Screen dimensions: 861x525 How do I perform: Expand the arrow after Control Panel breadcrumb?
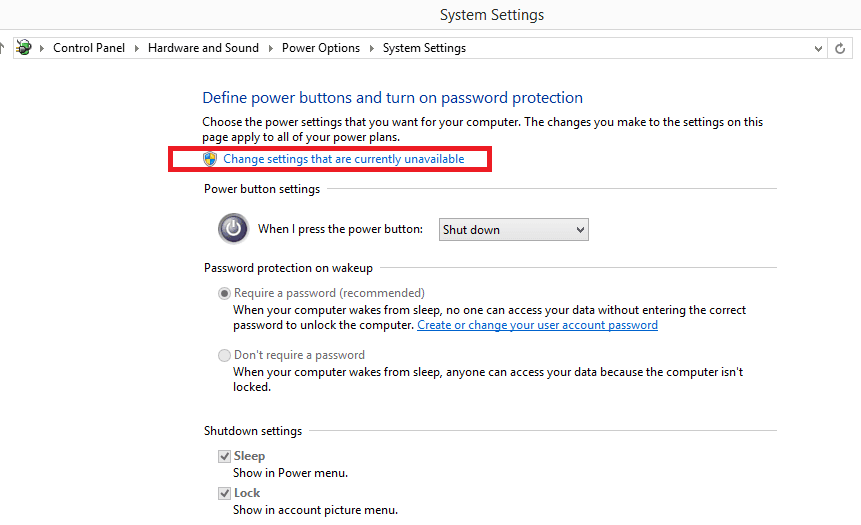click(139, 48)
